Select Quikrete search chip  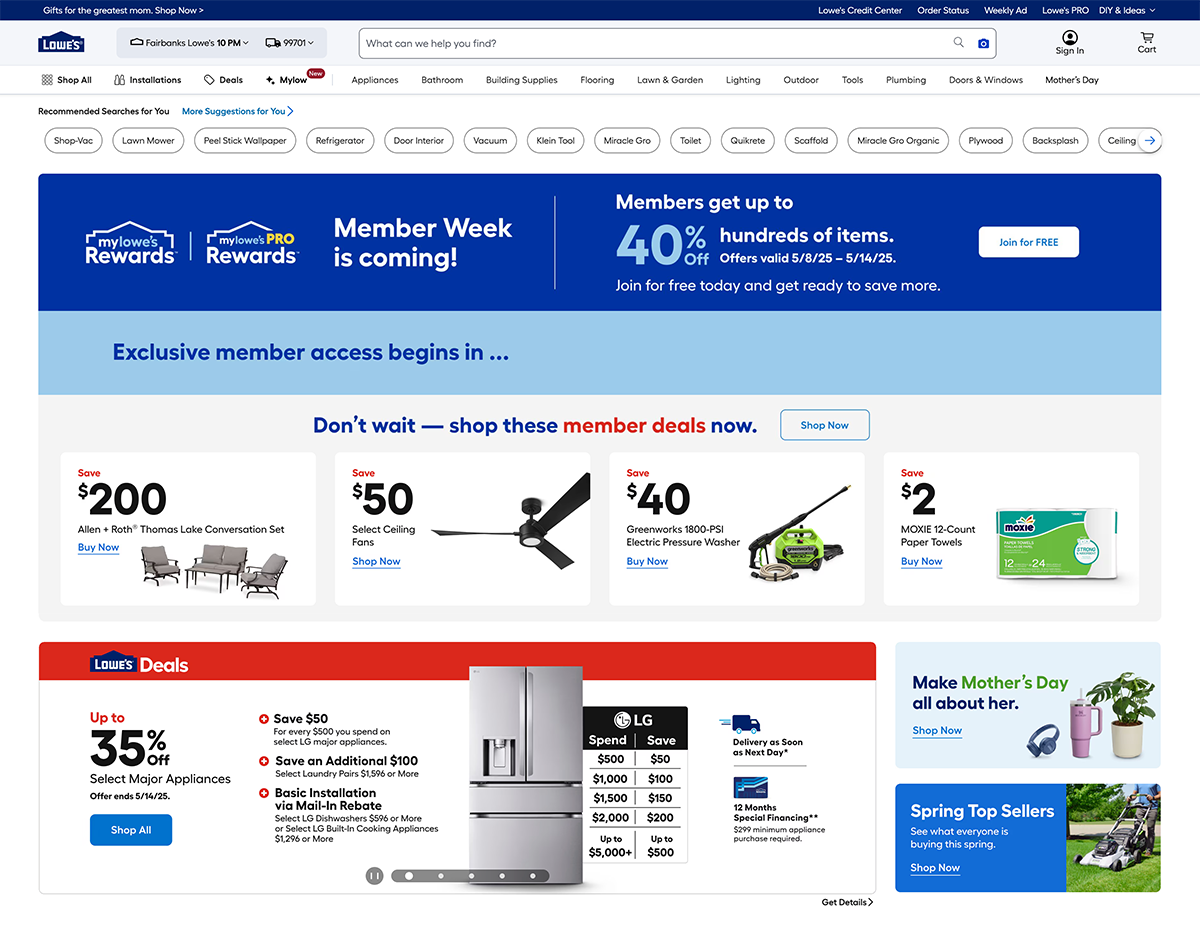[x=748, y=141]
